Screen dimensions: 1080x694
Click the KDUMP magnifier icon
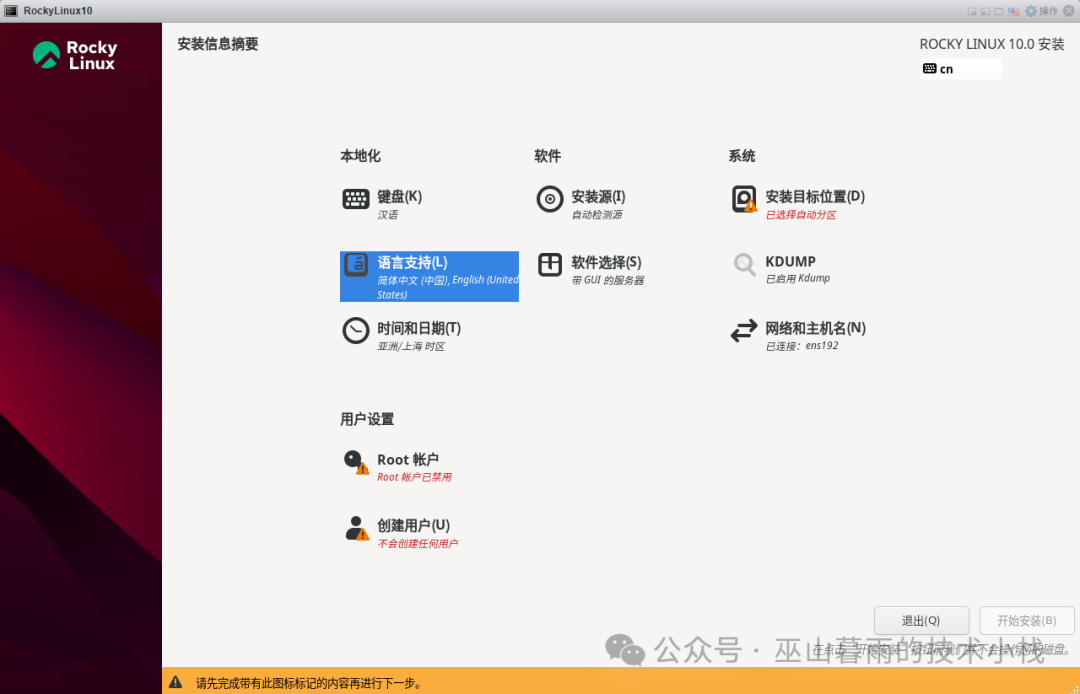(x=744, y=265)
